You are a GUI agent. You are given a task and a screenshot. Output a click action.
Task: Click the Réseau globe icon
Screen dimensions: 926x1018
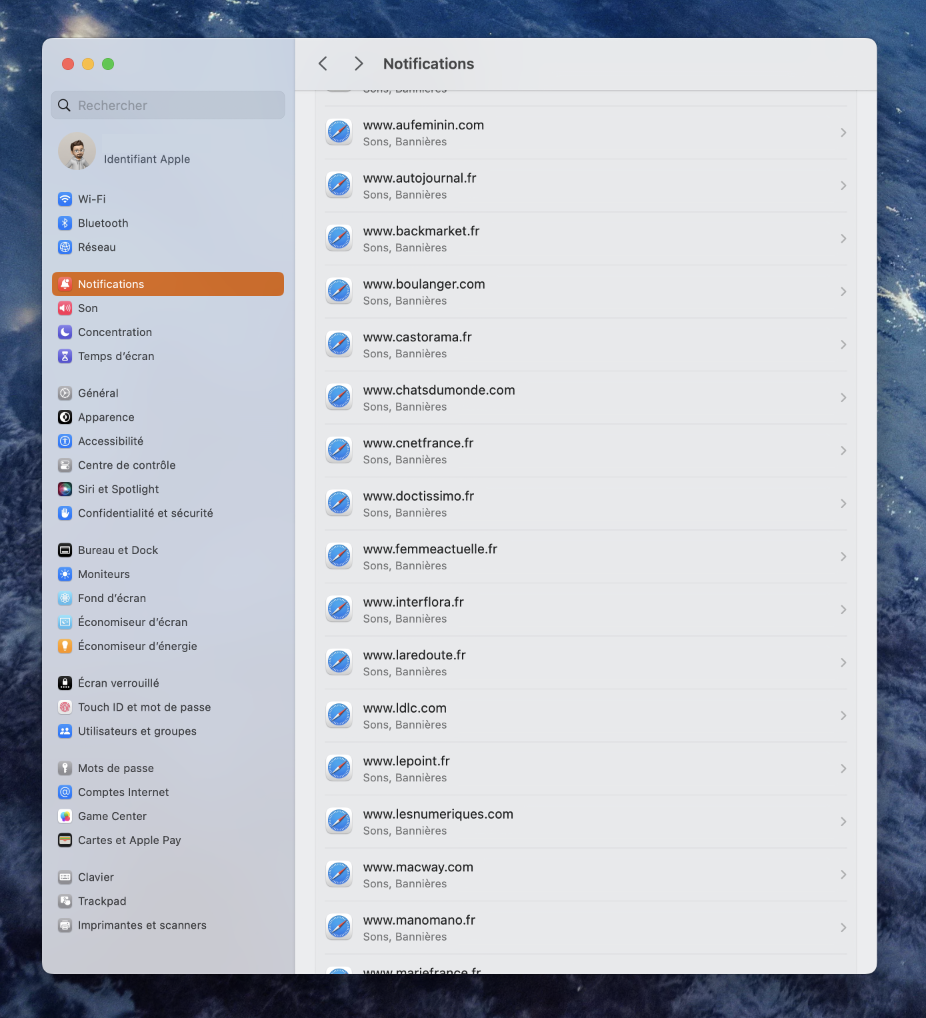(x=65, y=247)
